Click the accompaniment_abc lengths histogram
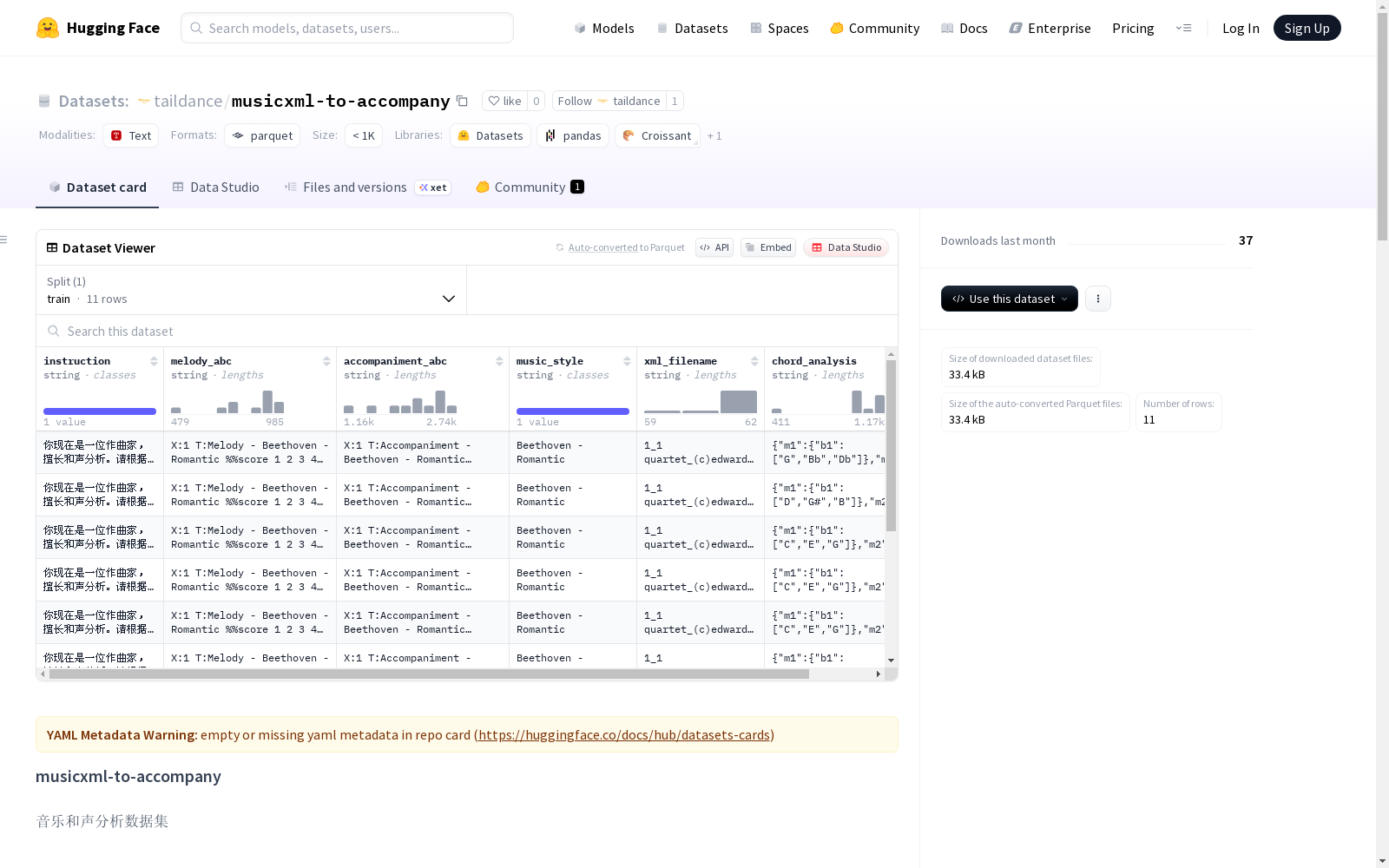The width and height of the screenshot is (1389, 868). point(400,402)
